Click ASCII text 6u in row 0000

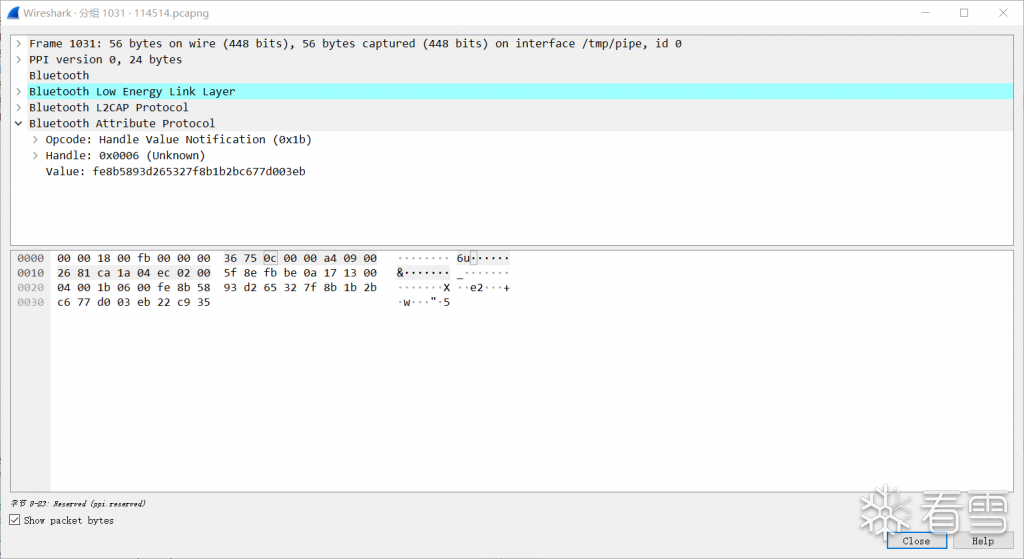463,258
